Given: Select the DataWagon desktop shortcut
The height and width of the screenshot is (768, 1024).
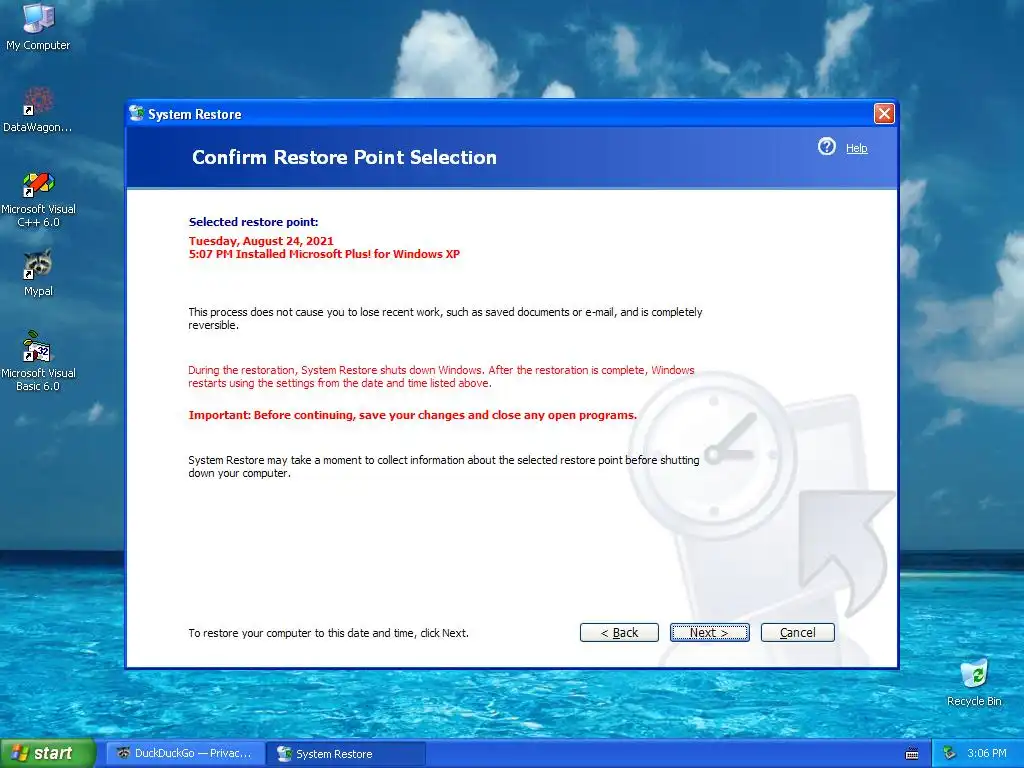Looking at the screenshot, I should click(x=38, y=109).
